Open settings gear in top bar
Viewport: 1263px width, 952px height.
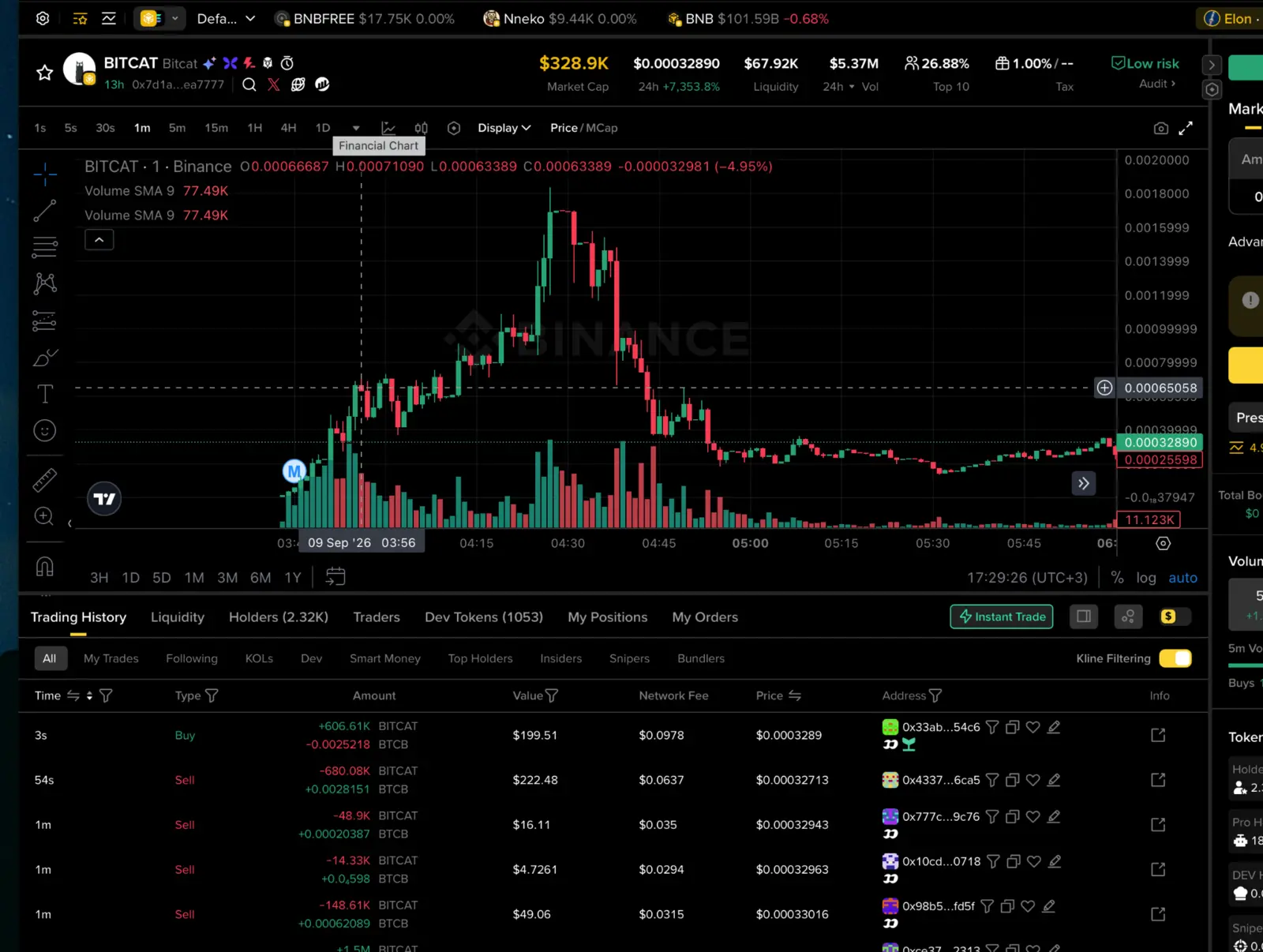click(x=43, y=18)
